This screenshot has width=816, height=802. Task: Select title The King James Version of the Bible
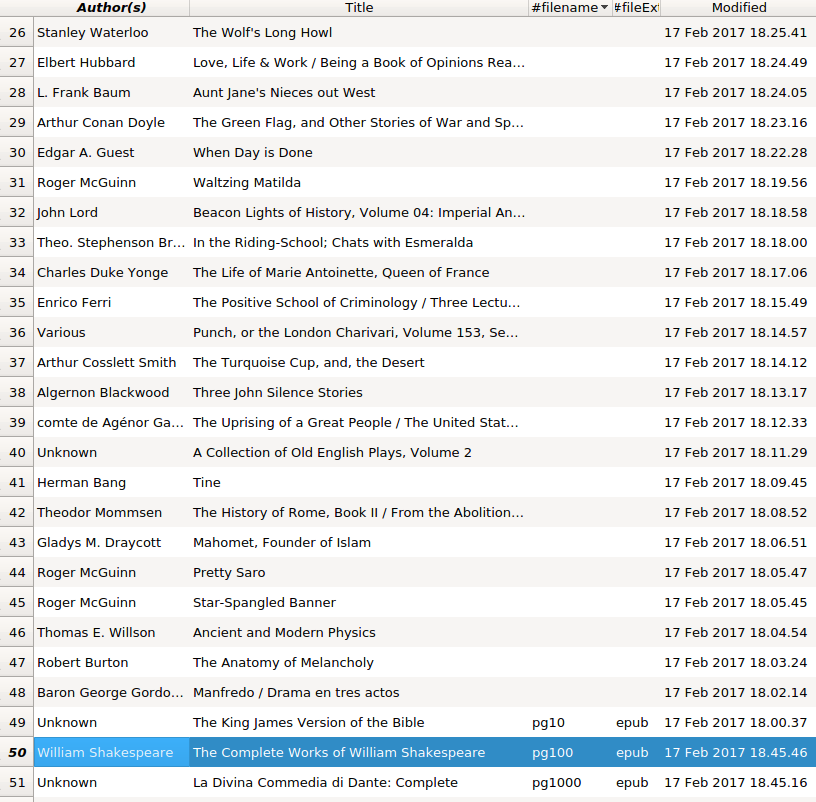point(309,723)
